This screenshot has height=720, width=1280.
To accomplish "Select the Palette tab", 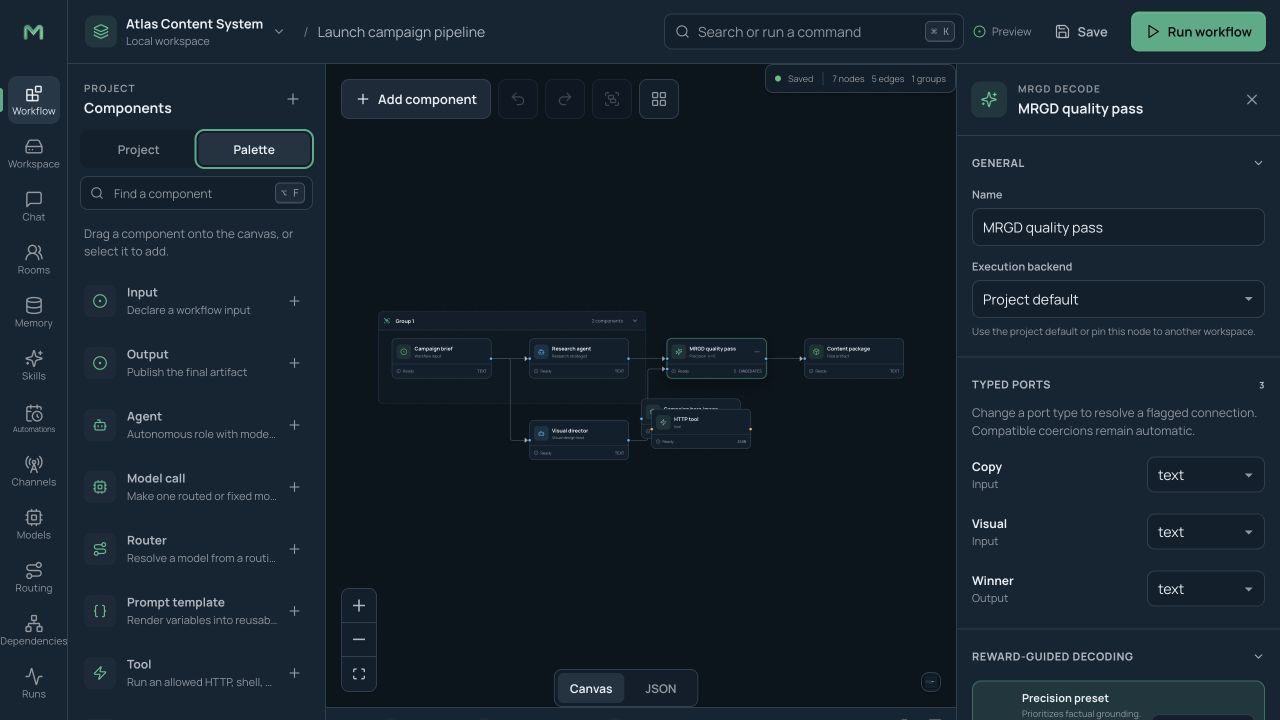I will (254, 150).
